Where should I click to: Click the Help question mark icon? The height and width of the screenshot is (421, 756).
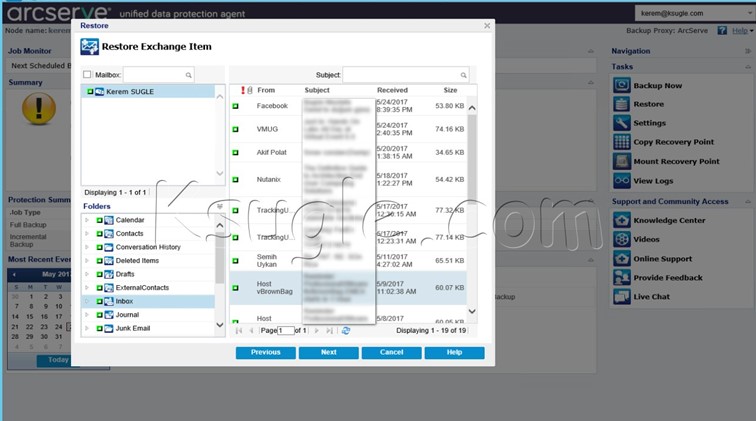point(722,30)
